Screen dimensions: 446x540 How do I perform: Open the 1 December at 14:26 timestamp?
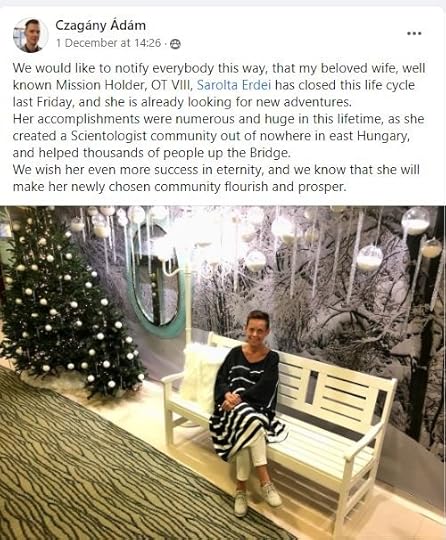point(108,43)
